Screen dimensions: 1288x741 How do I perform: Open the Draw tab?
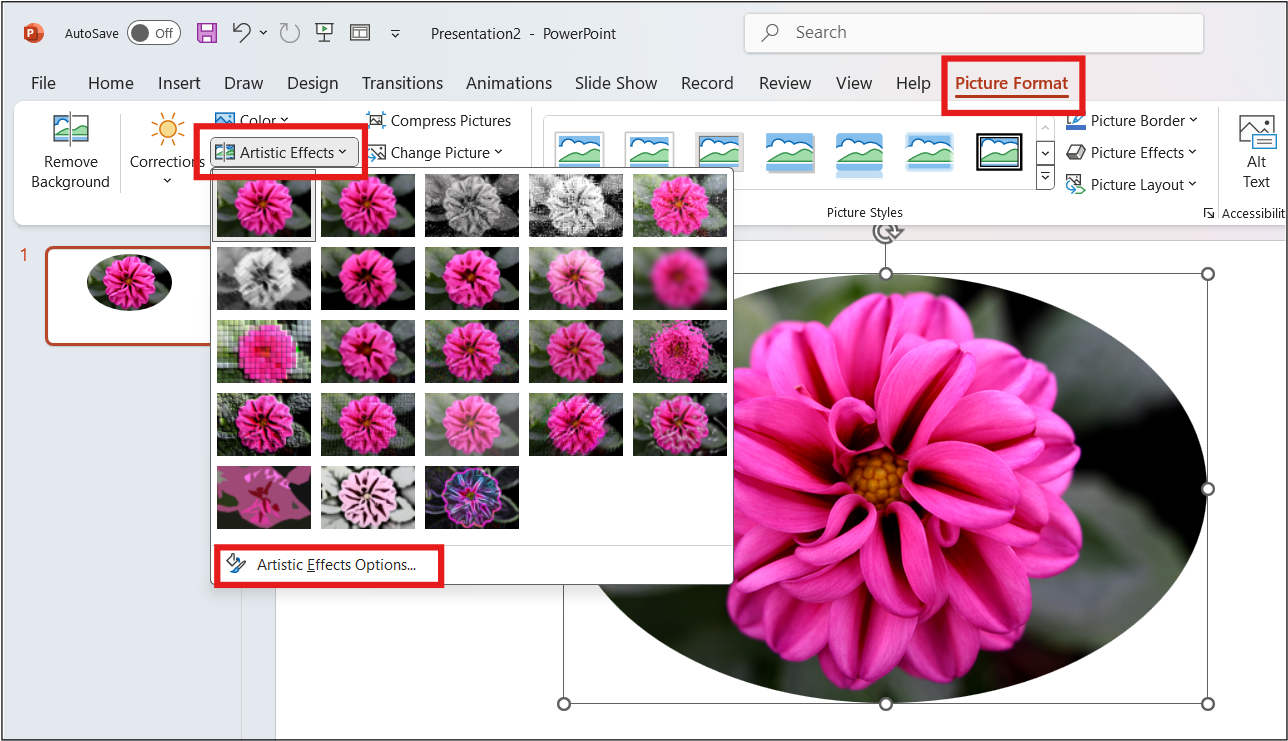(244, 83)
